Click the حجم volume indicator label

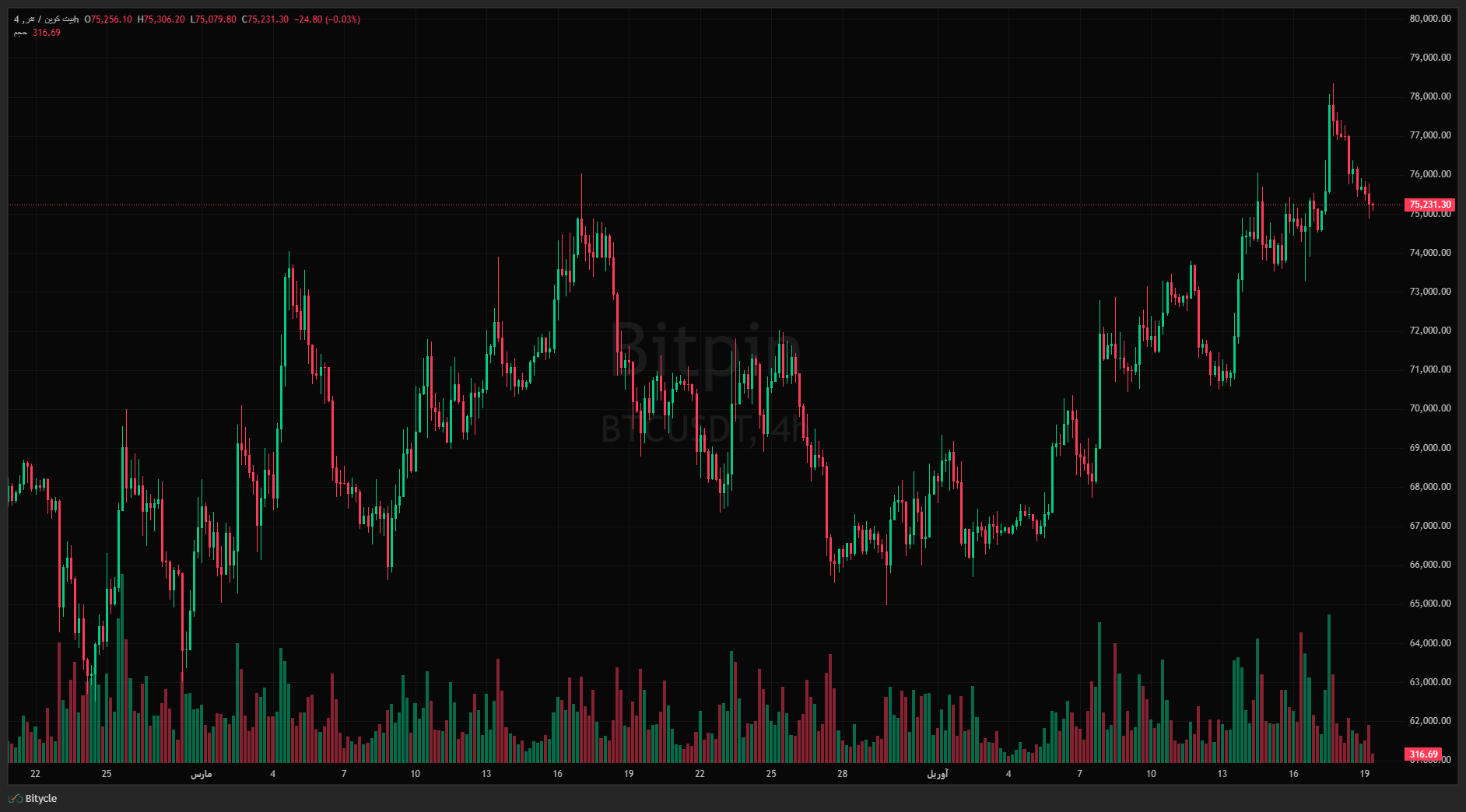click(x=20, y=33)
